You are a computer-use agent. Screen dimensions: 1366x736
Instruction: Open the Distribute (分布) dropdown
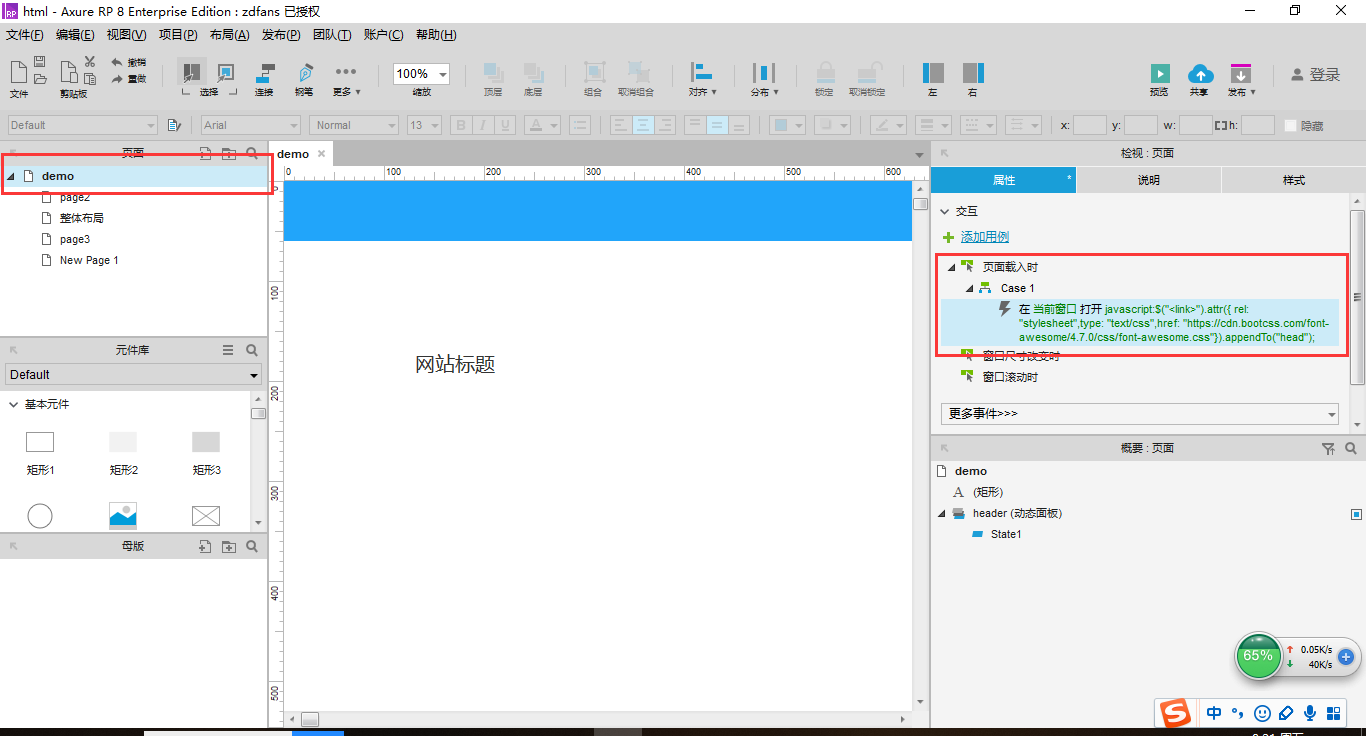click(764, 77)
